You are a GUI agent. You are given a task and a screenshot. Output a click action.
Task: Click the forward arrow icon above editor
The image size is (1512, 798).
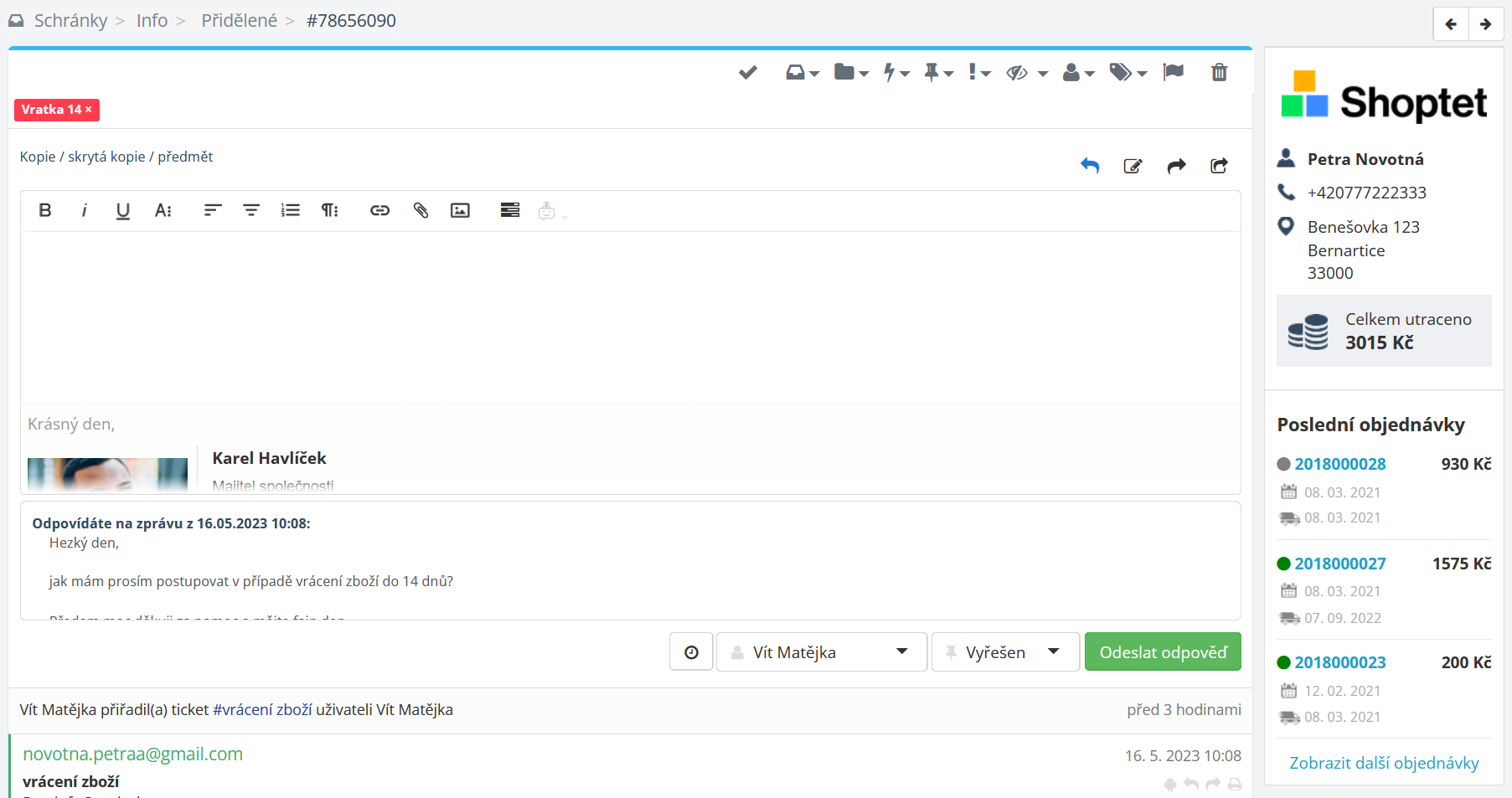1176,166
